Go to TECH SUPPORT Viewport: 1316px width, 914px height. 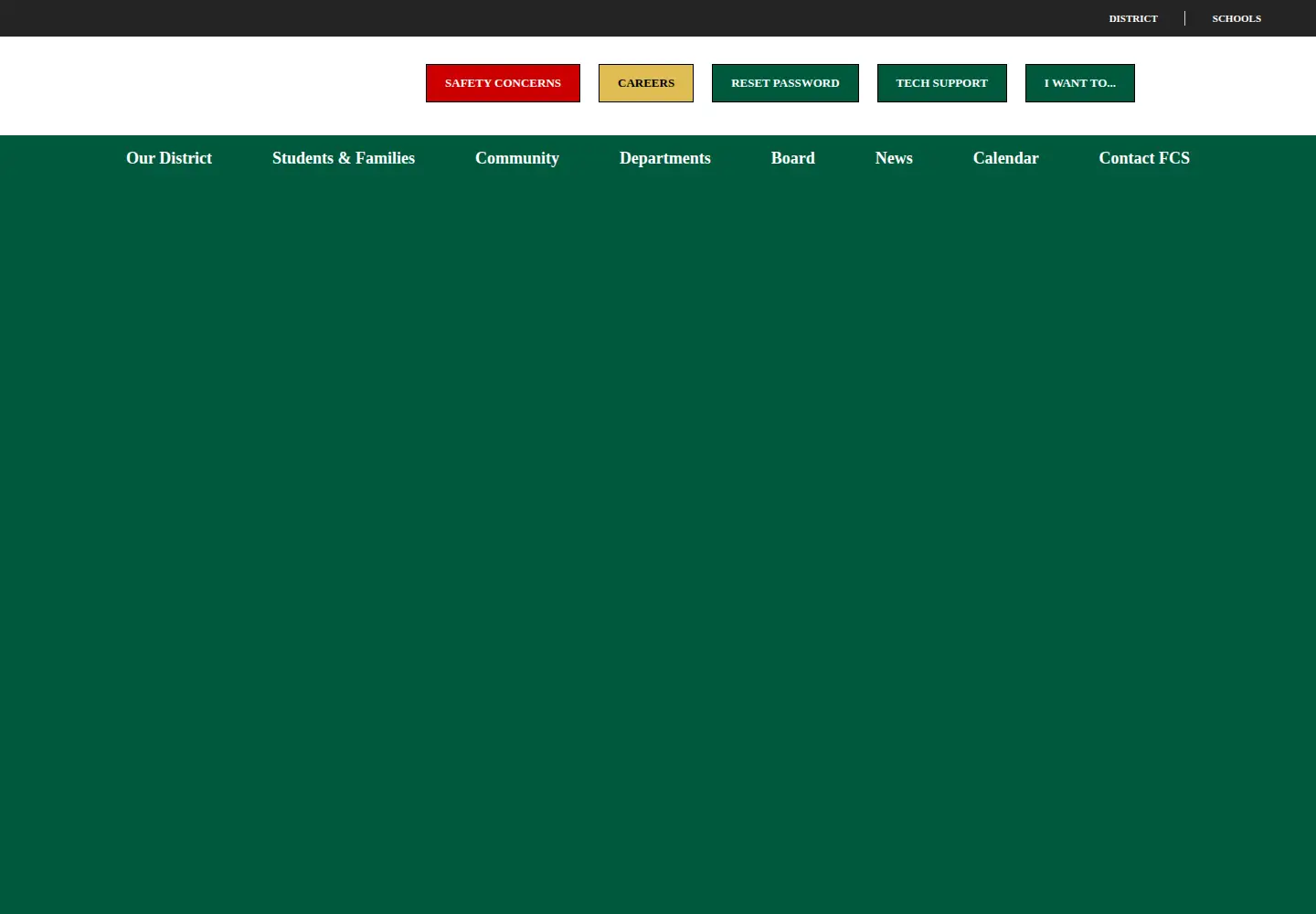(942, 83)
